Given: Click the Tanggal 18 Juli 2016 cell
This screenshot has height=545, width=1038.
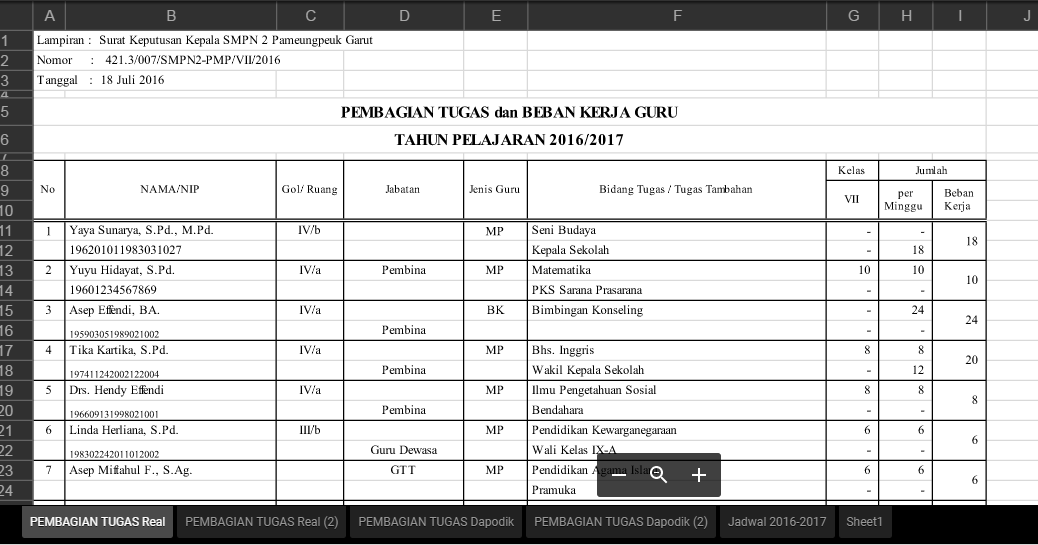Looking at the screenshot, I should coord(101,80).
